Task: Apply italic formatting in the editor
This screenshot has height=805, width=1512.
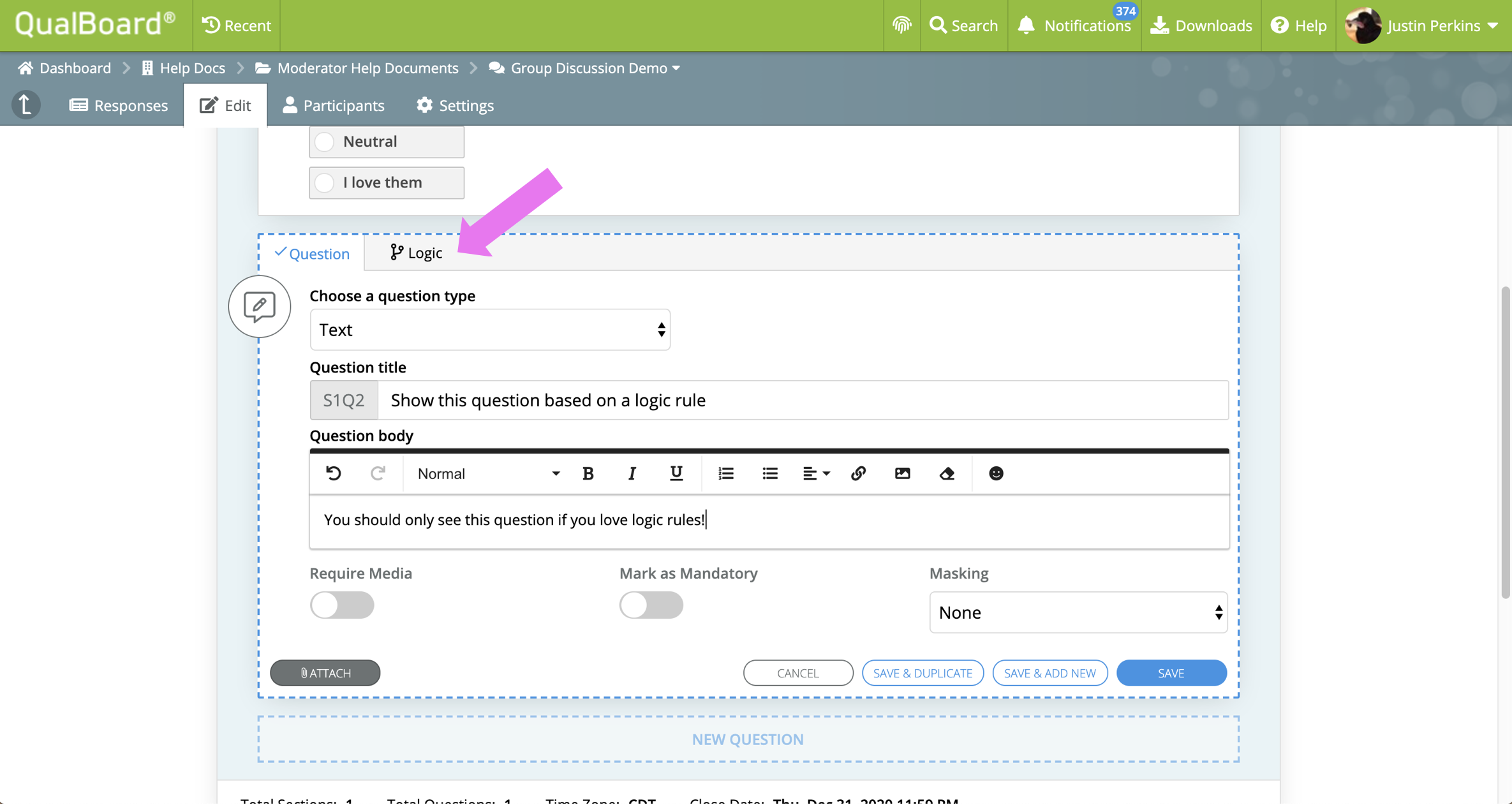Action: [632, 473]
